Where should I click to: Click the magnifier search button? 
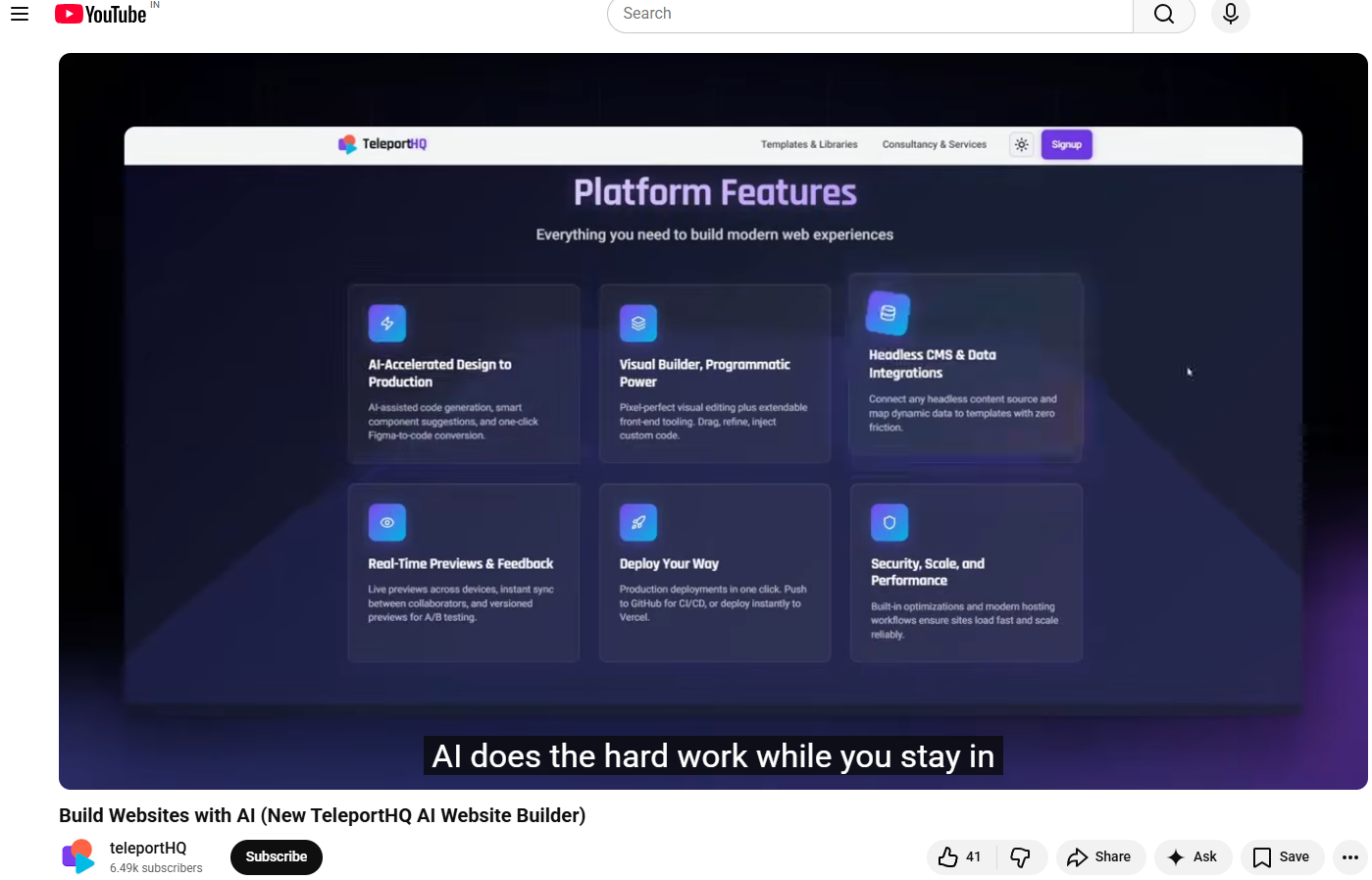[1164, 14]
